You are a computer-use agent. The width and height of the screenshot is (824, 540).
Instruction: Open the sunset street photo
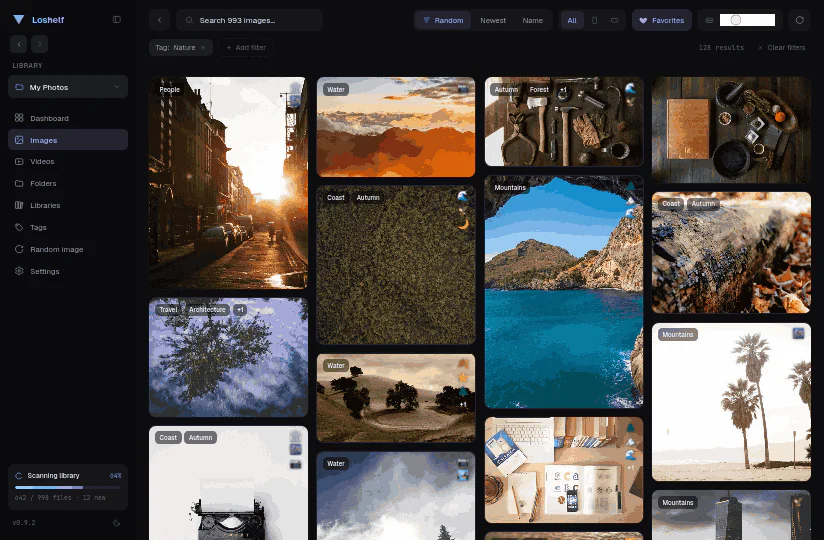click(x=228, y=183)
